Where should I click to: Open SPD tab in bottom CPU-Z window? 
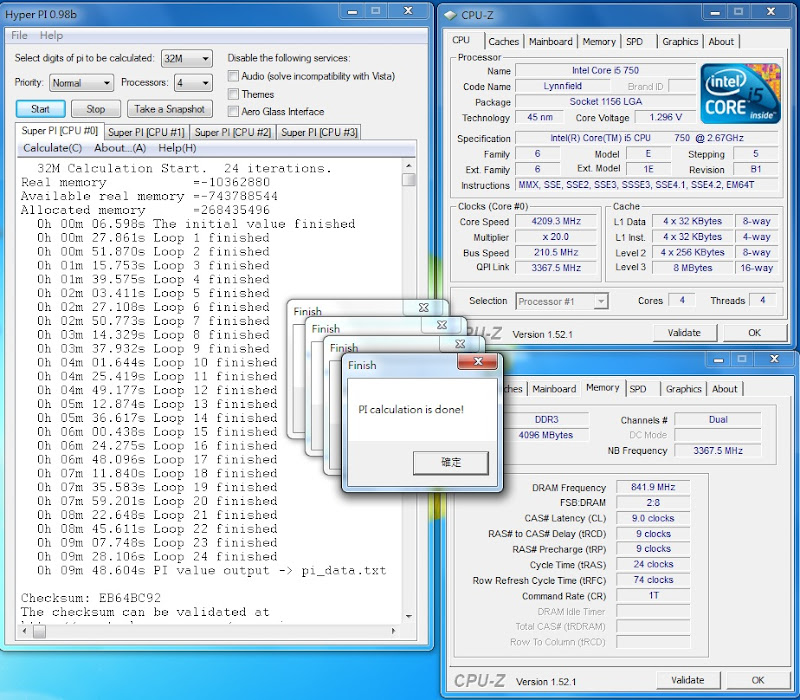pos(638,389)
